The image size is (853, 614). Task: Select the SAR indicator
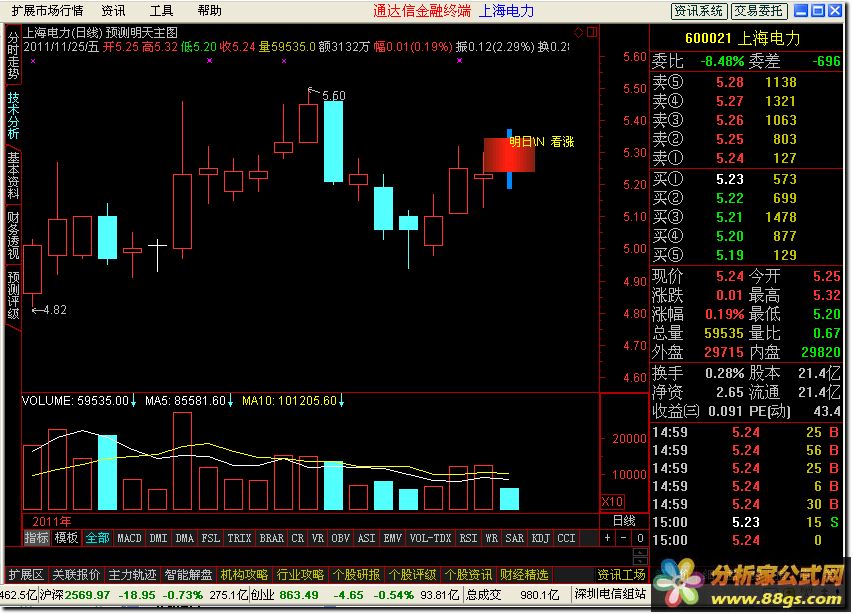tap(514, 538)
